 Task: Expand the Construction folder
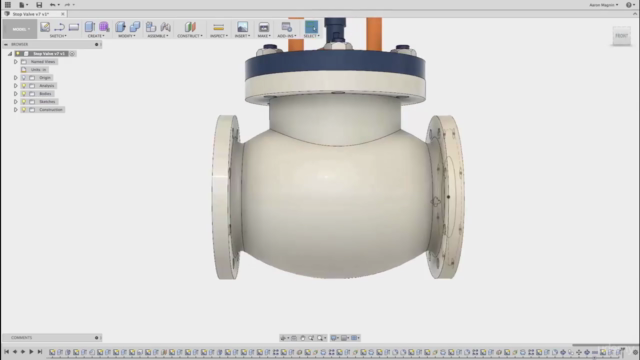[16, 109]
